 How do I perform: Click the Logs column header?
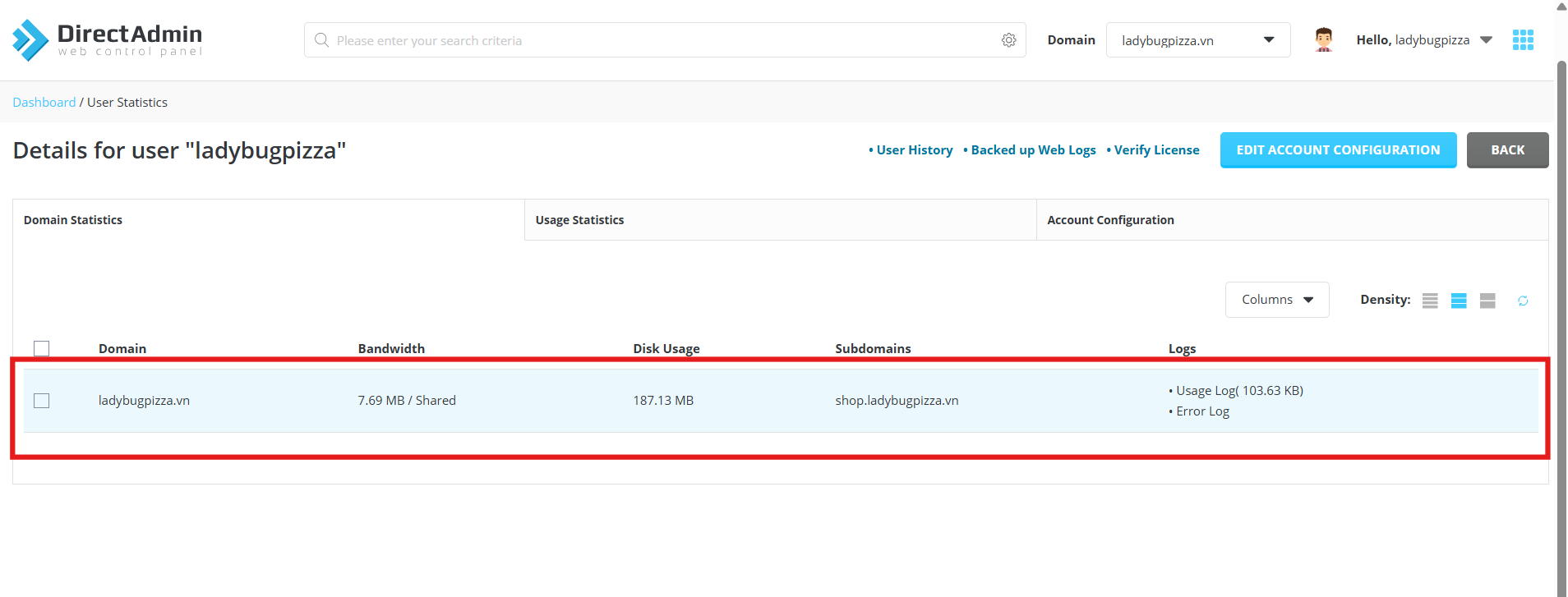(1182, 349)
